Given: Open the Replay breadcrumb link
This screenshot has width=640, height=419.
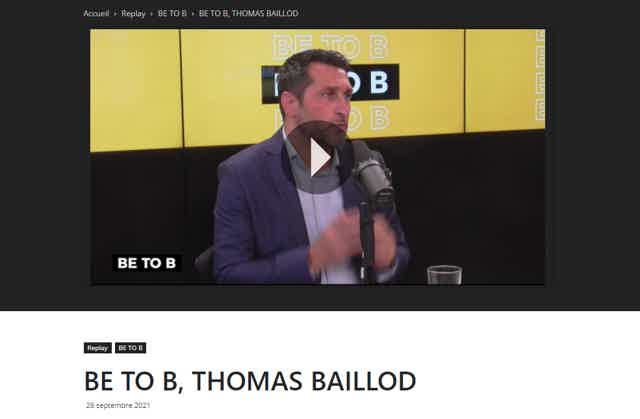Looking at the screenshot, I should pyautogui.click(x=133, y=13).
